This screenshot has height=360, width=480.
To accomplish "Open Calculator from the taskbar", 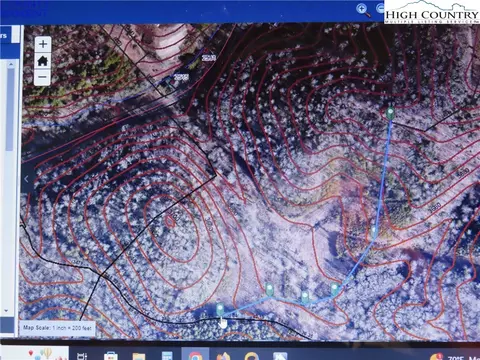I will coord(167,355).
